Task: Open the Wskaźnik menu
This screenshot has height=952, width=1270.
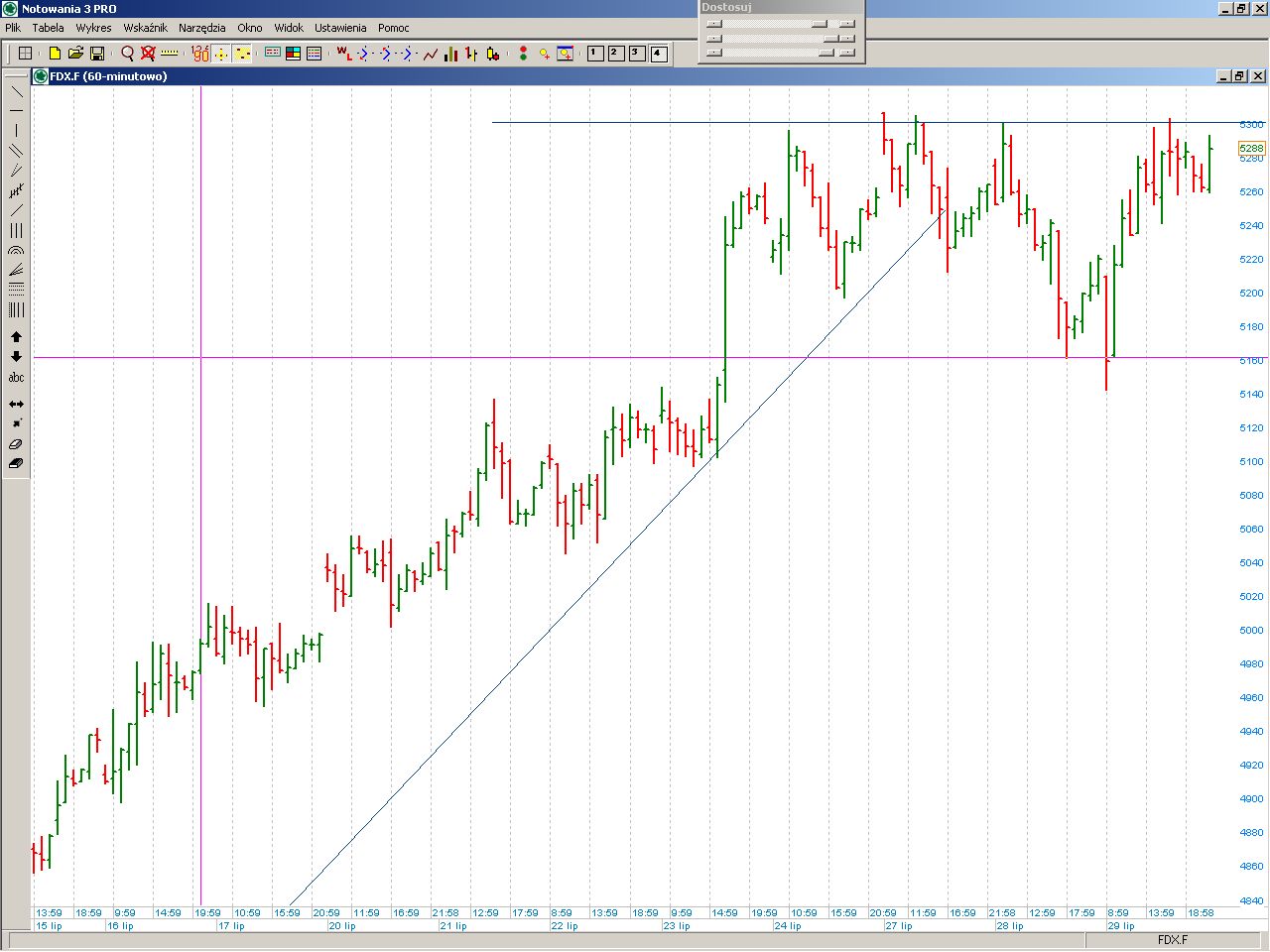Action: (x=145, y=28)
